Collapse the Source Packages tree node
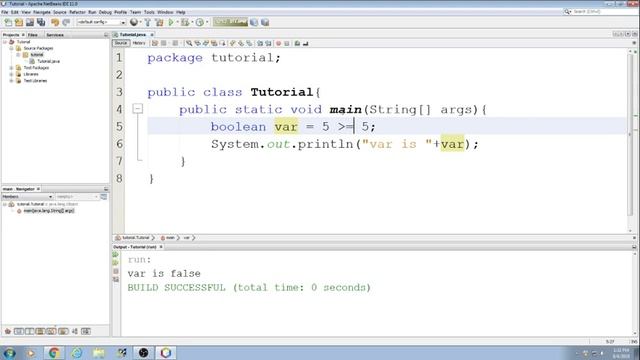The image size is (640, 360). point(11,48)
